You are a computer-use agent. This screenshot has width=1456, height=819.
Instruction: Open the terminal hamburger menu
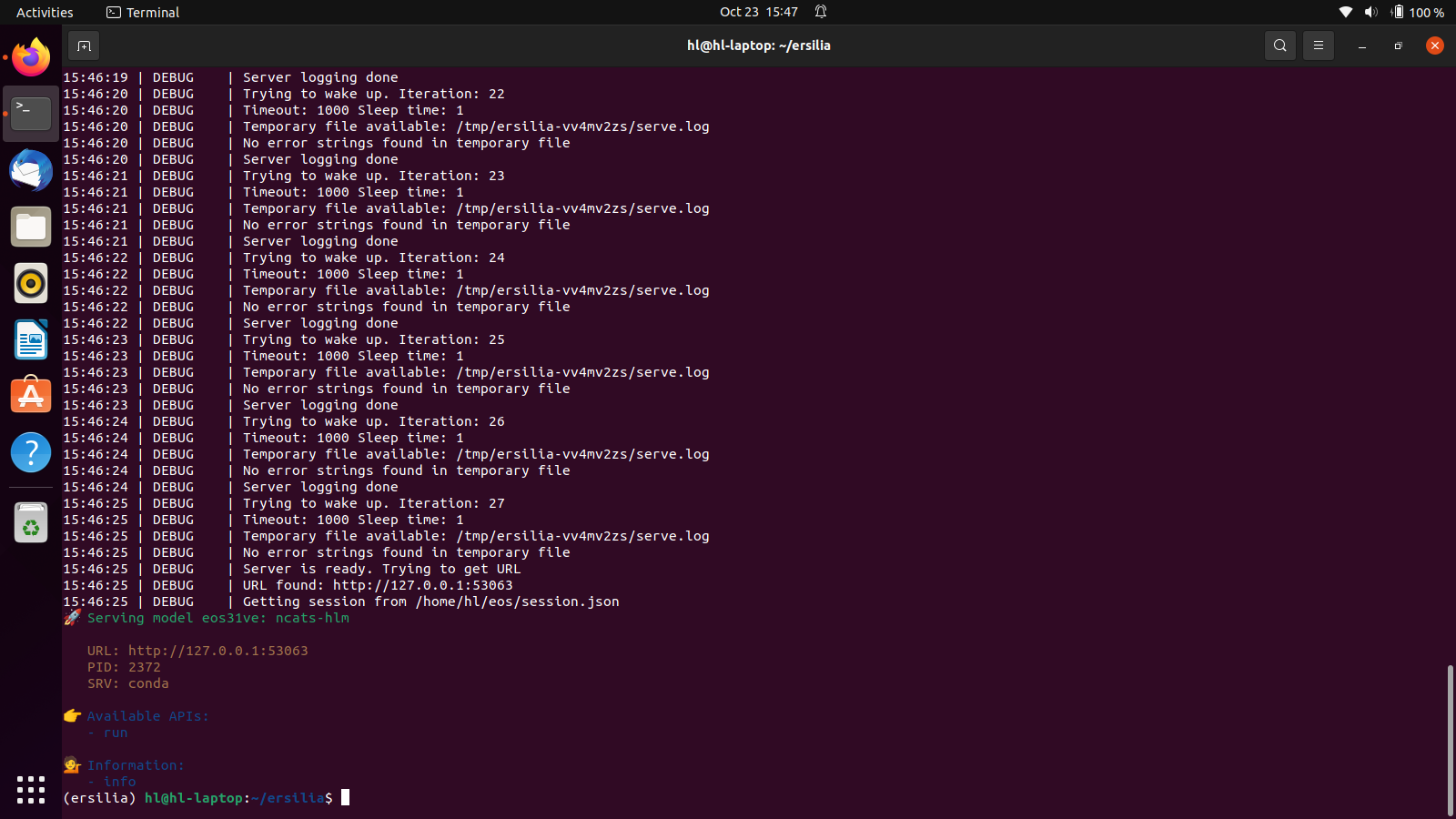tap(1319, 45)
